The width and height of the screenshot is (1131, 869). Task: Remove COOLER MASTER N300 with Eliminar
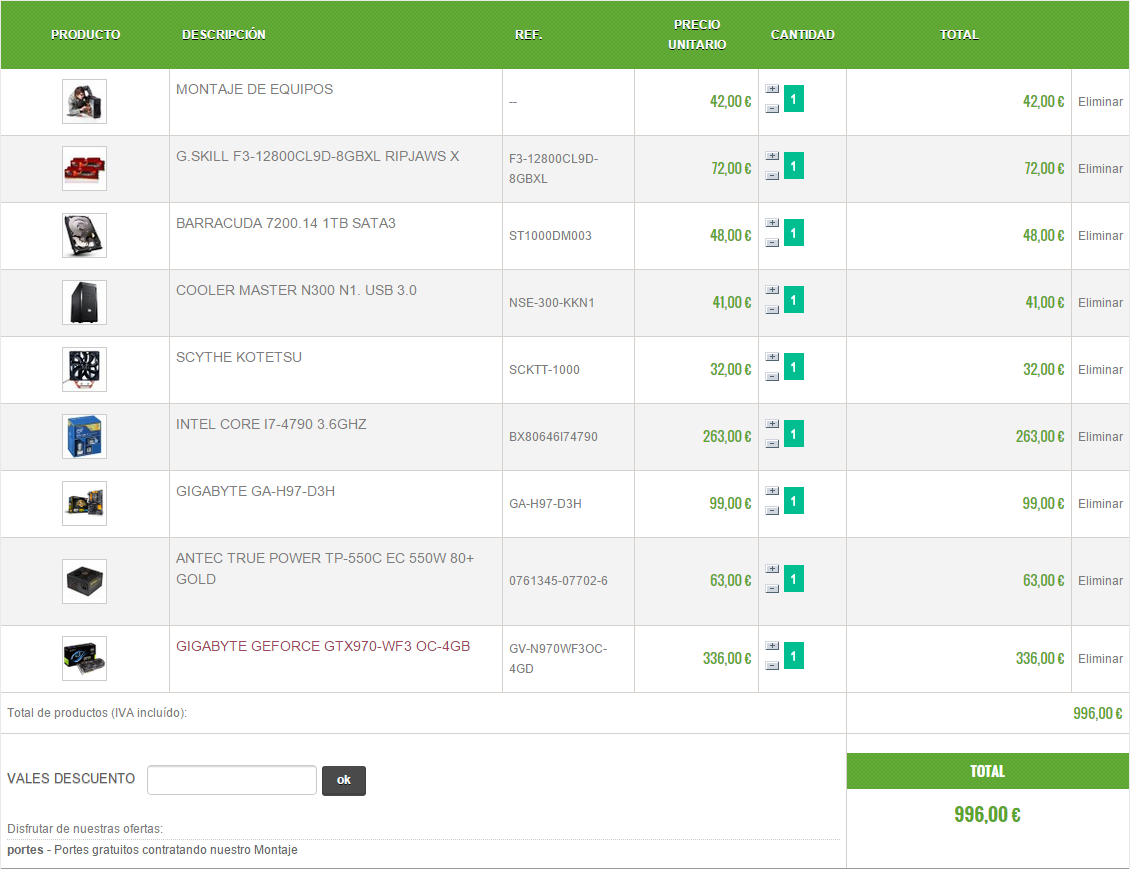[1100, 303]
